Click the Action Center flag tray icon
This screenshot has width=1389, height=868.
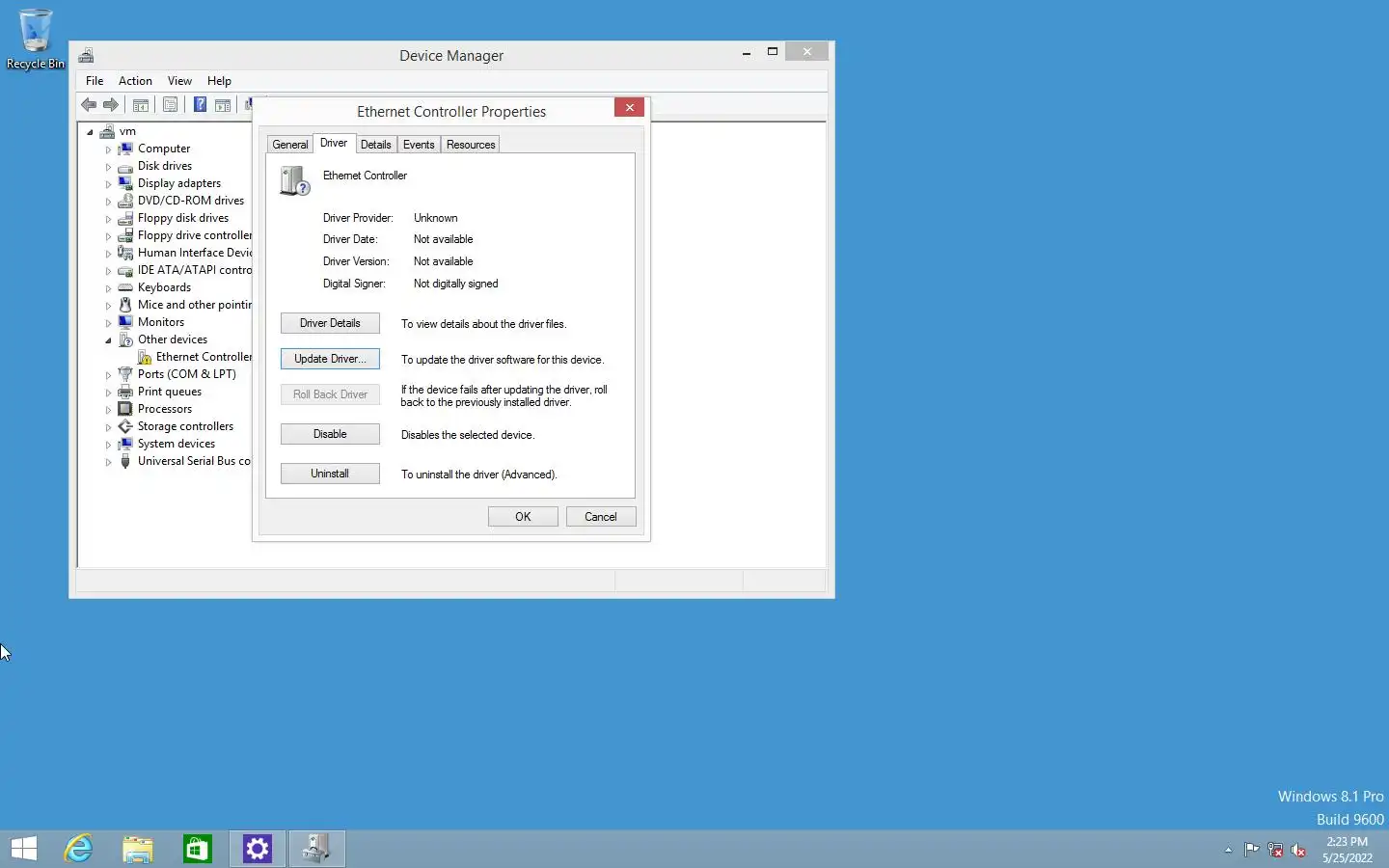pos(1251,850)
